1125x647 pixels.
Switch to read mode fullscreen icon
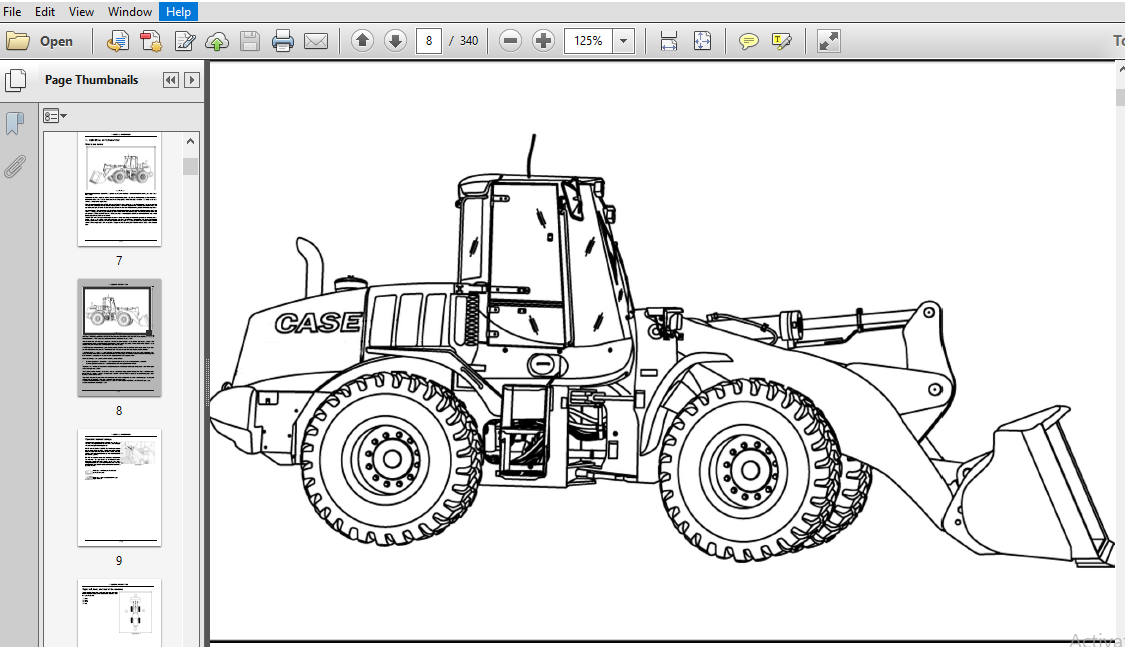(829, 41)
